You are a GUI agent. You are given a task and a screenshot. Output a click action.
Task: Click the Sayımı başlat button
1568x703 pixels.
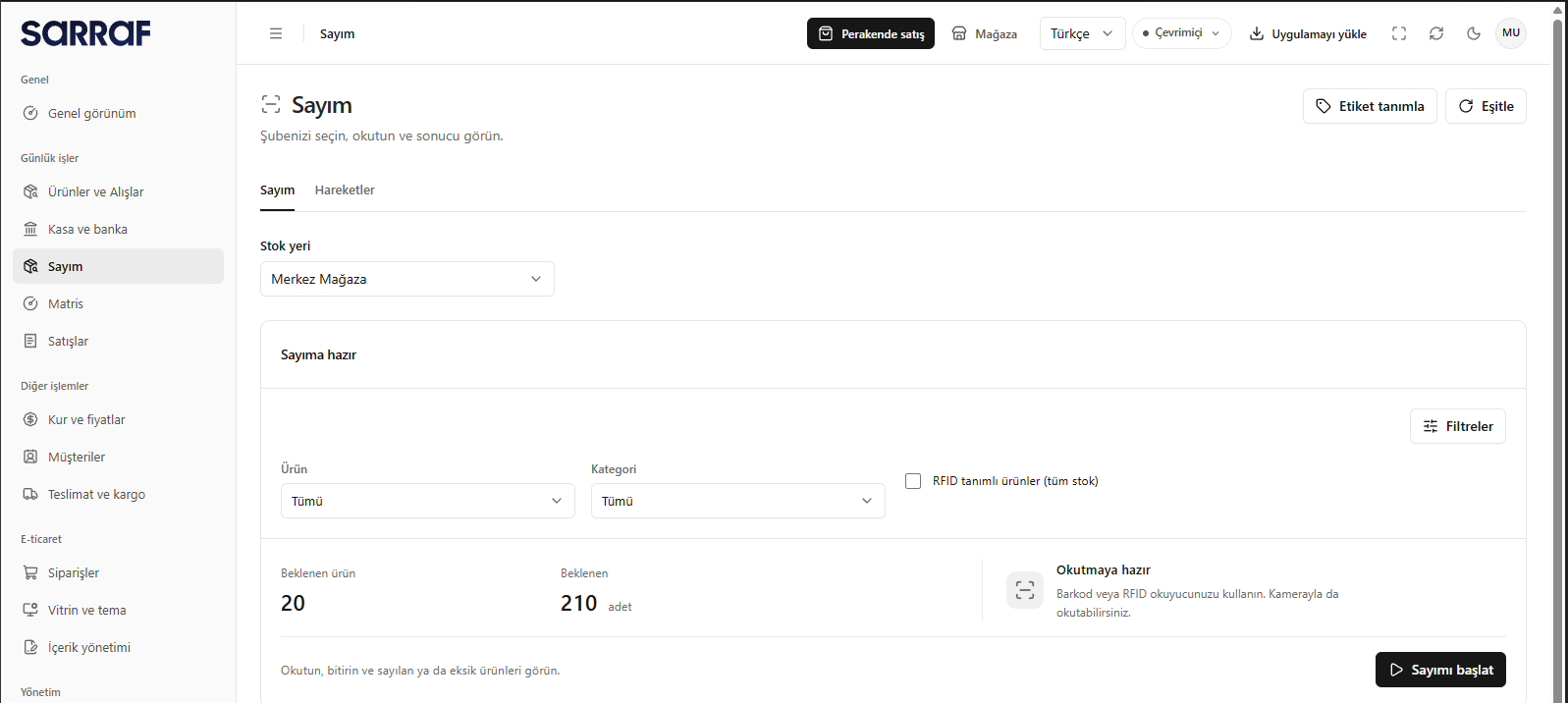point(1440,670)
